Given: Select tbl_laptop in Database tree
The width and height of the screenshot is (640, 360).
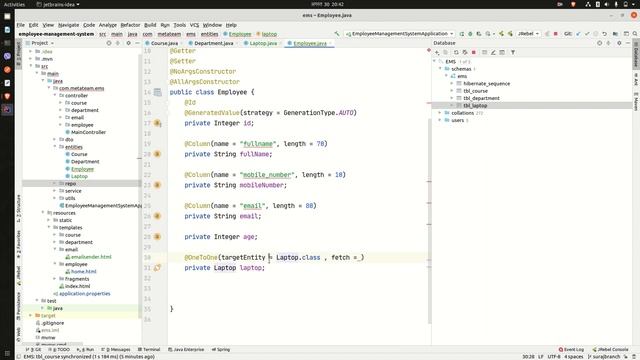Looking at the screenshot, I should point(475,106).
